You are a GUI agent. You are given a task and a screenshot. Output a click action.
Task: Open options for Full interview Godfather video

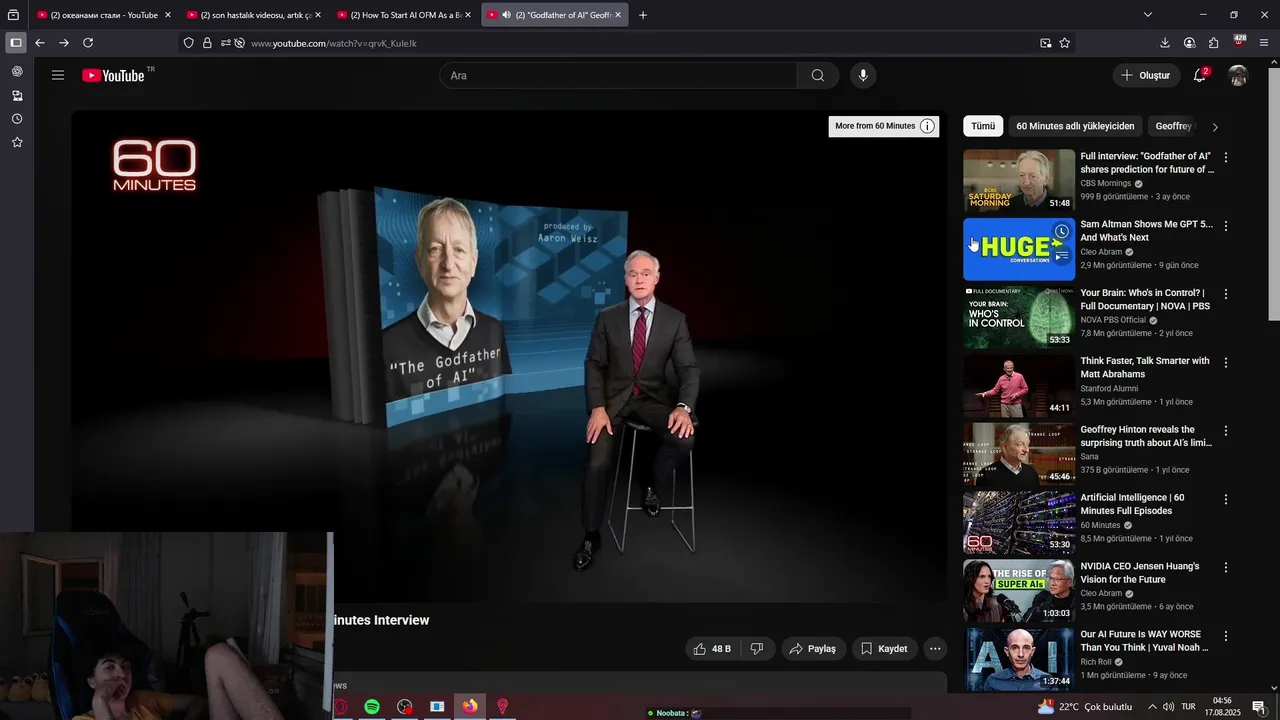1226,158
